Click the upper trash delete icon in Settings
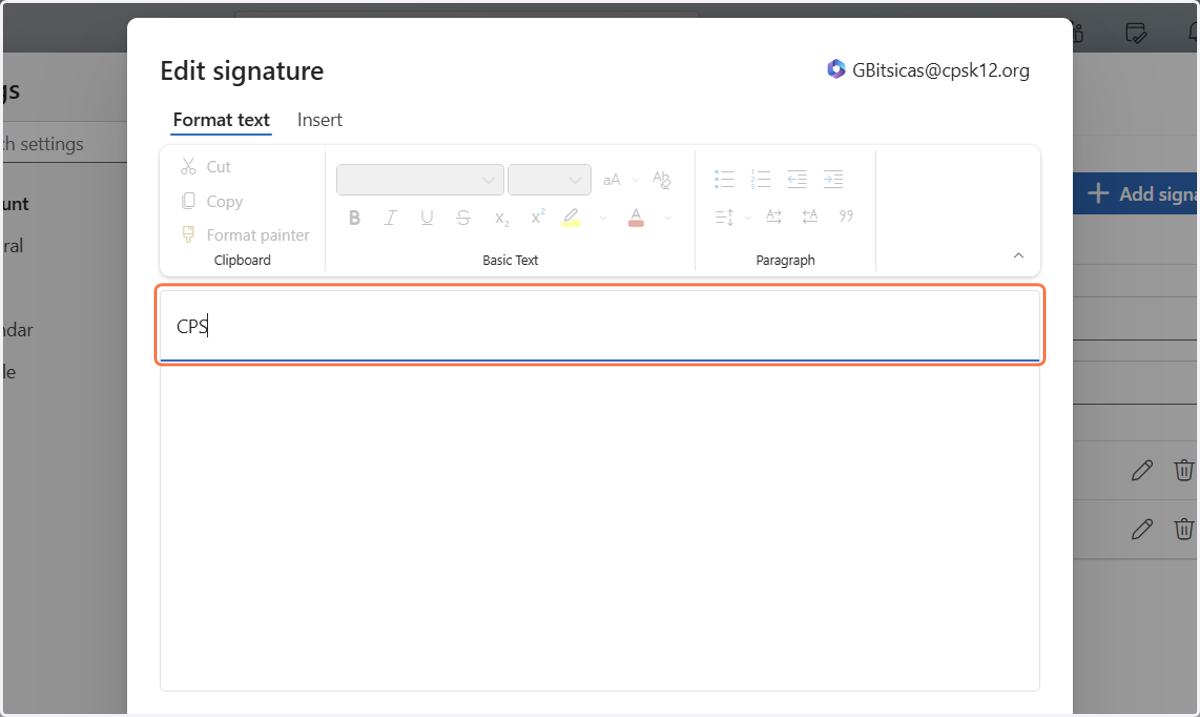The image size is (1200, 717). (x=1183, y=470)
